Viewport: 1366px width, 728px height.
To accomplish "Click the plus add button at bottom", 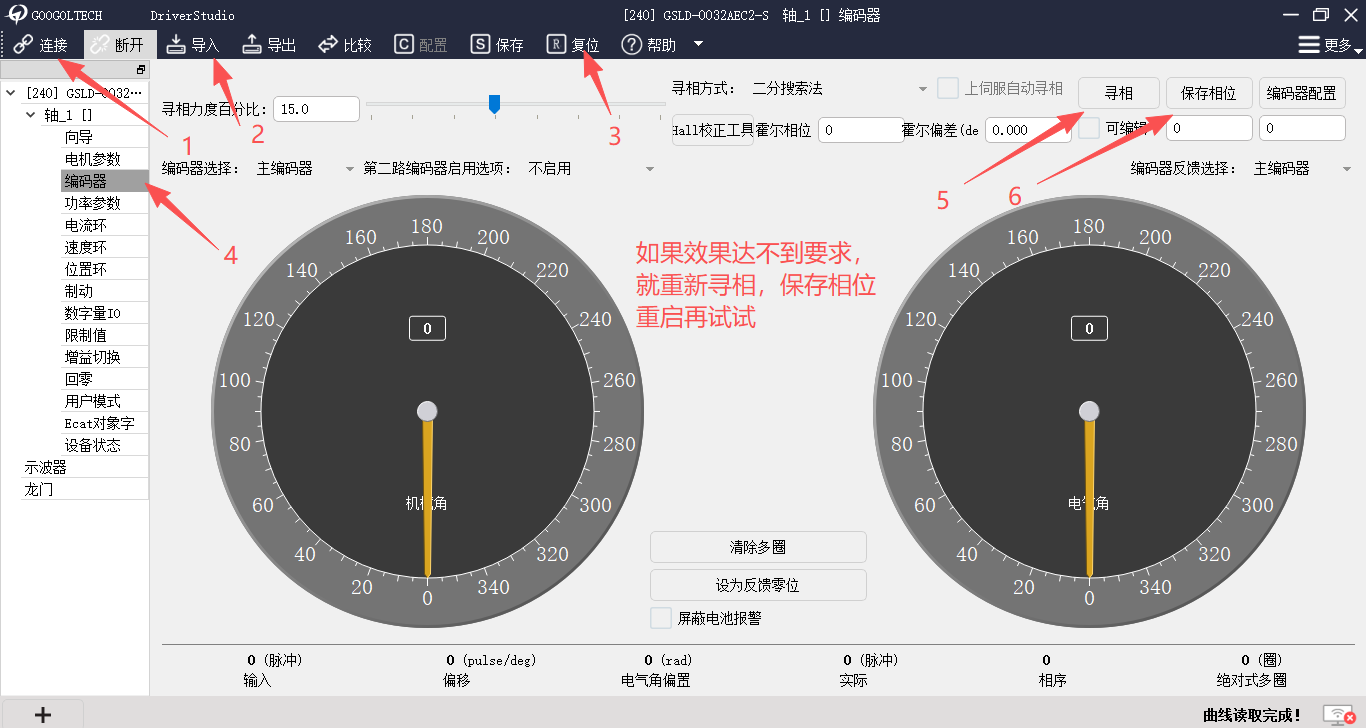I will (42, 714).
